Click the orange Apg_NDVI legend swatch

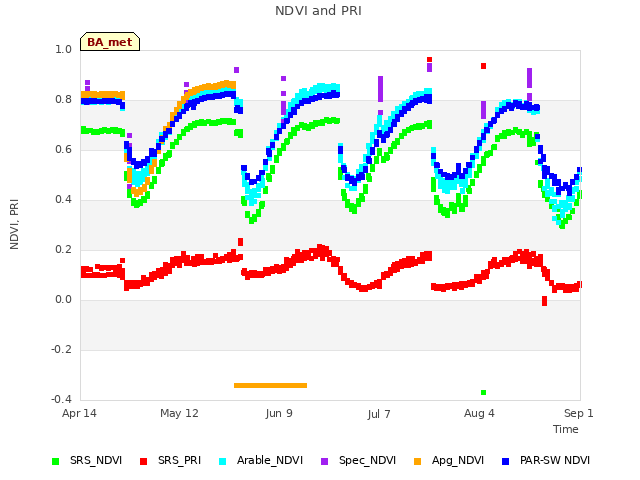tap(417, 461)
